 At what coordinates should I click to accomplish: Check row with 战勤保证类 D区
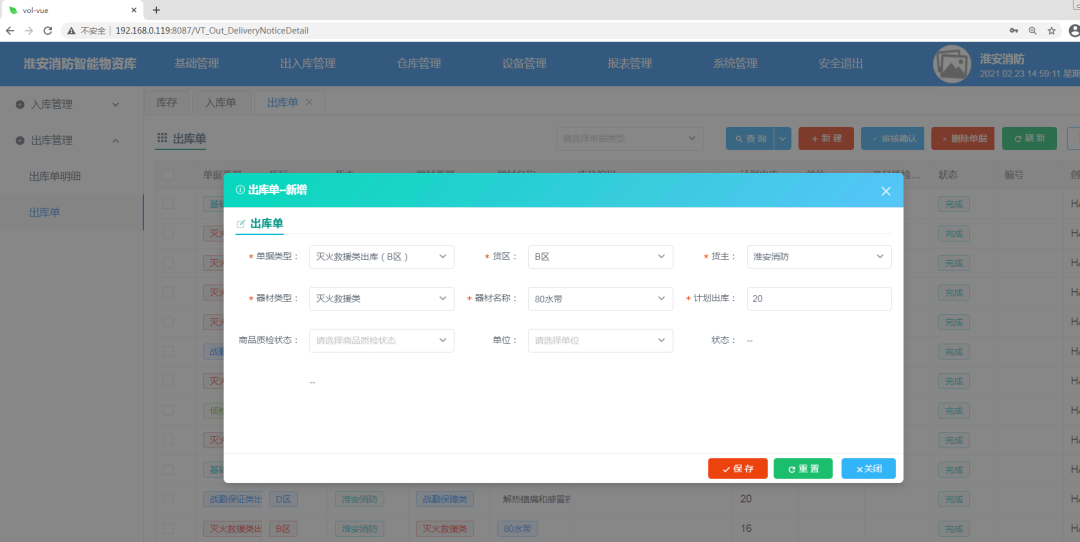[x=168, y=499]
